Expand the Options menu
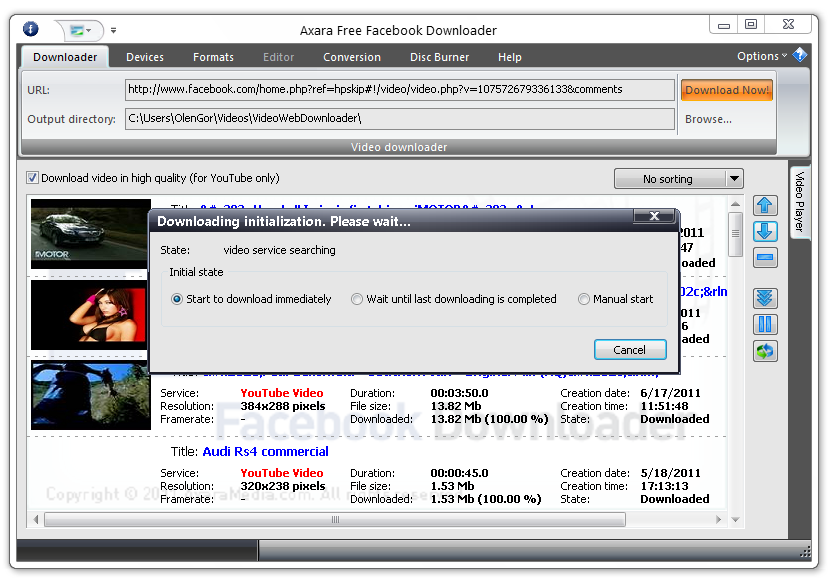Viewport: 829px width, 581px height. pyautogui.click(x=762, y=56)
